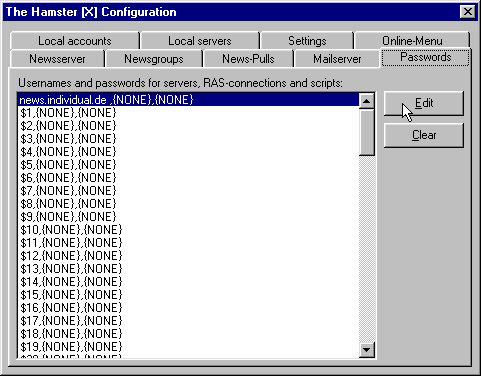
Task: Select the $11,{NONE},{NONE} entry
Action: click(x=188, y=243)
